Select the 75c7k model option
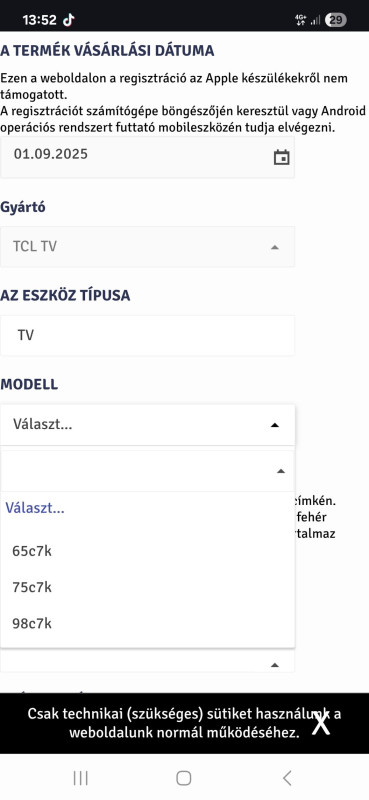Viewport: 369px width, 800px height. [x=147, y=587]
